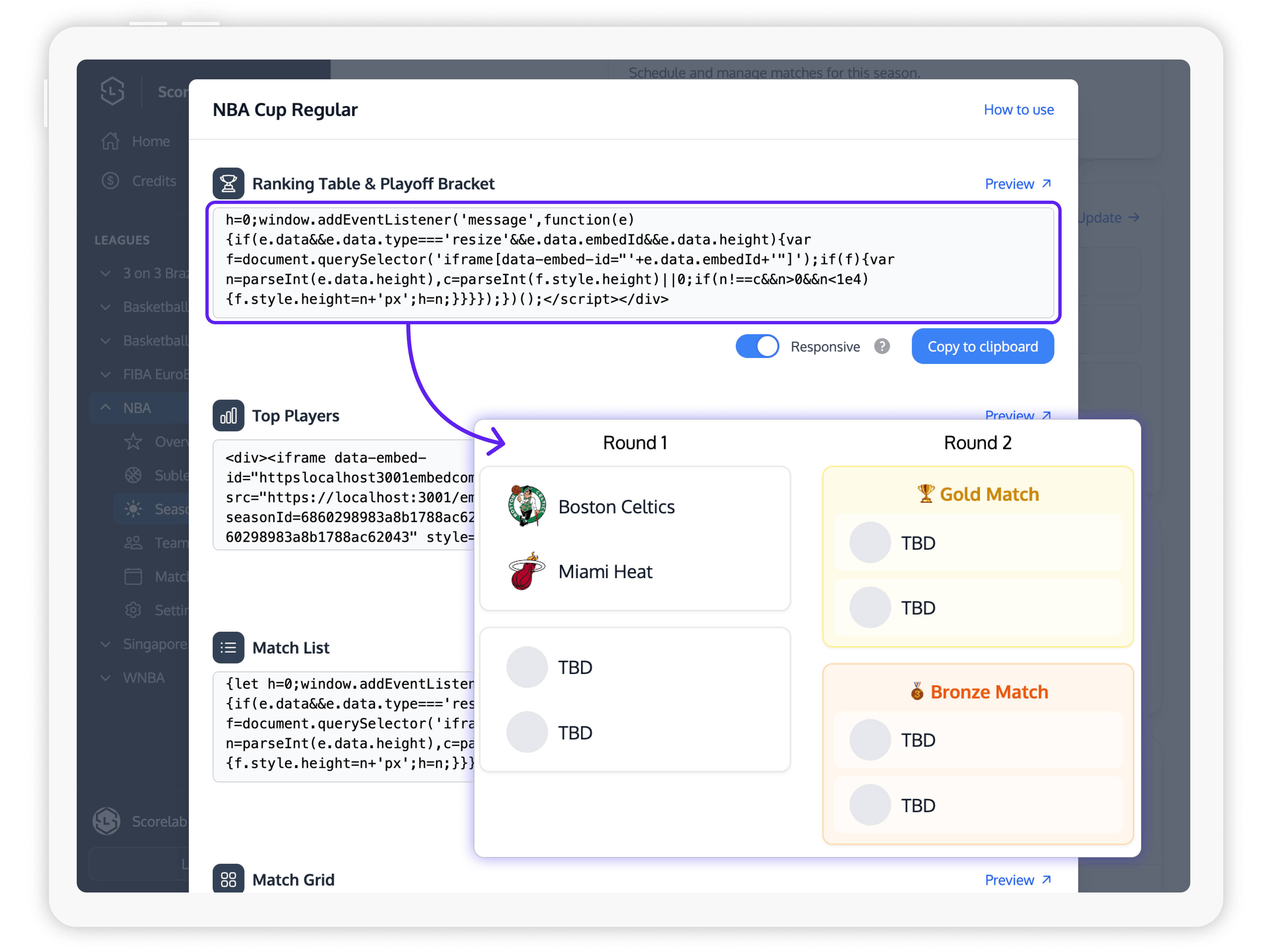
Task: Click the bar chart icon beside Top Players
Action: (229, 416)
